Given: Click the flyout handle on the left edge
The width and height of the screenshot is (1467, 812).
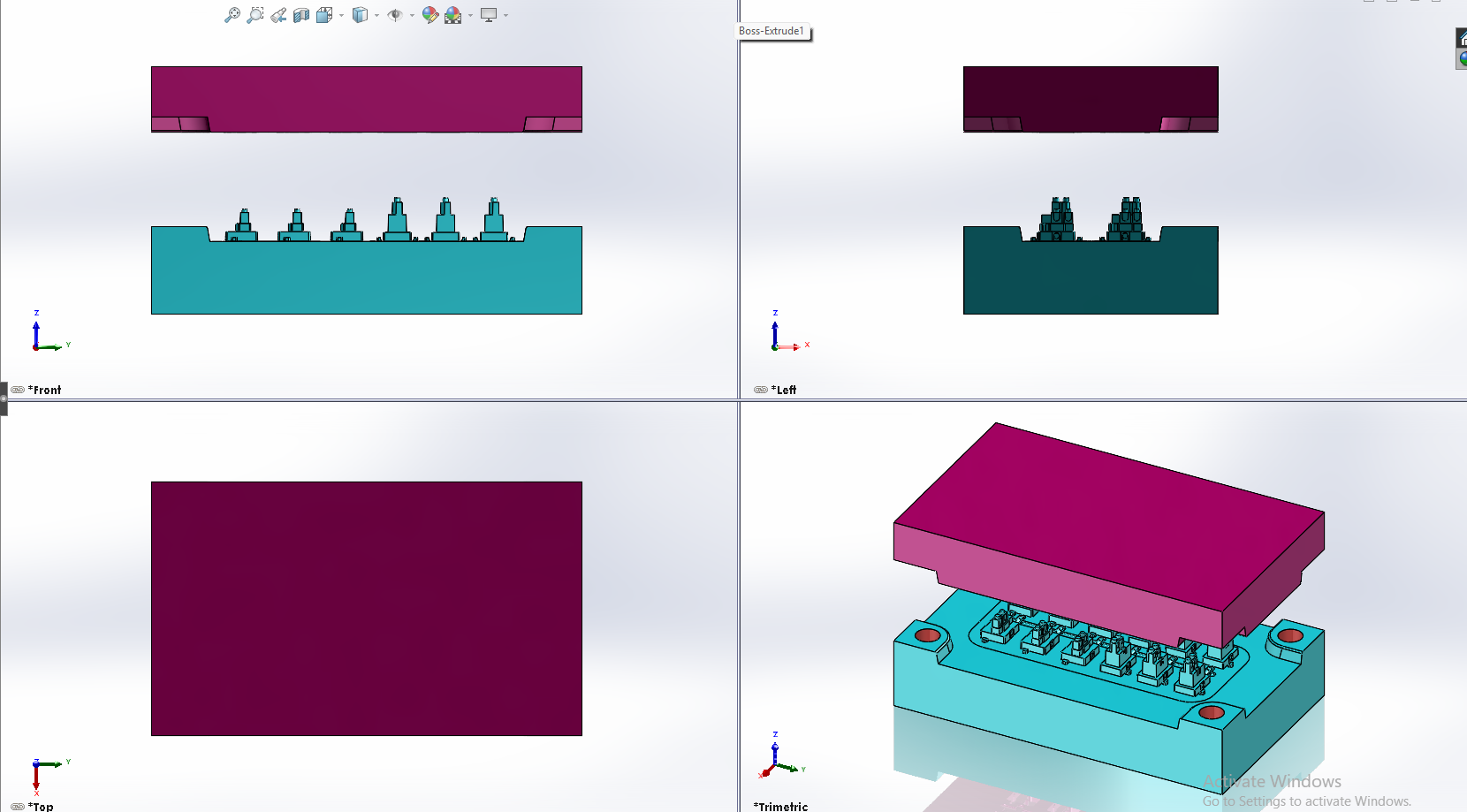Looking at the screenshot, I should 4,398.
